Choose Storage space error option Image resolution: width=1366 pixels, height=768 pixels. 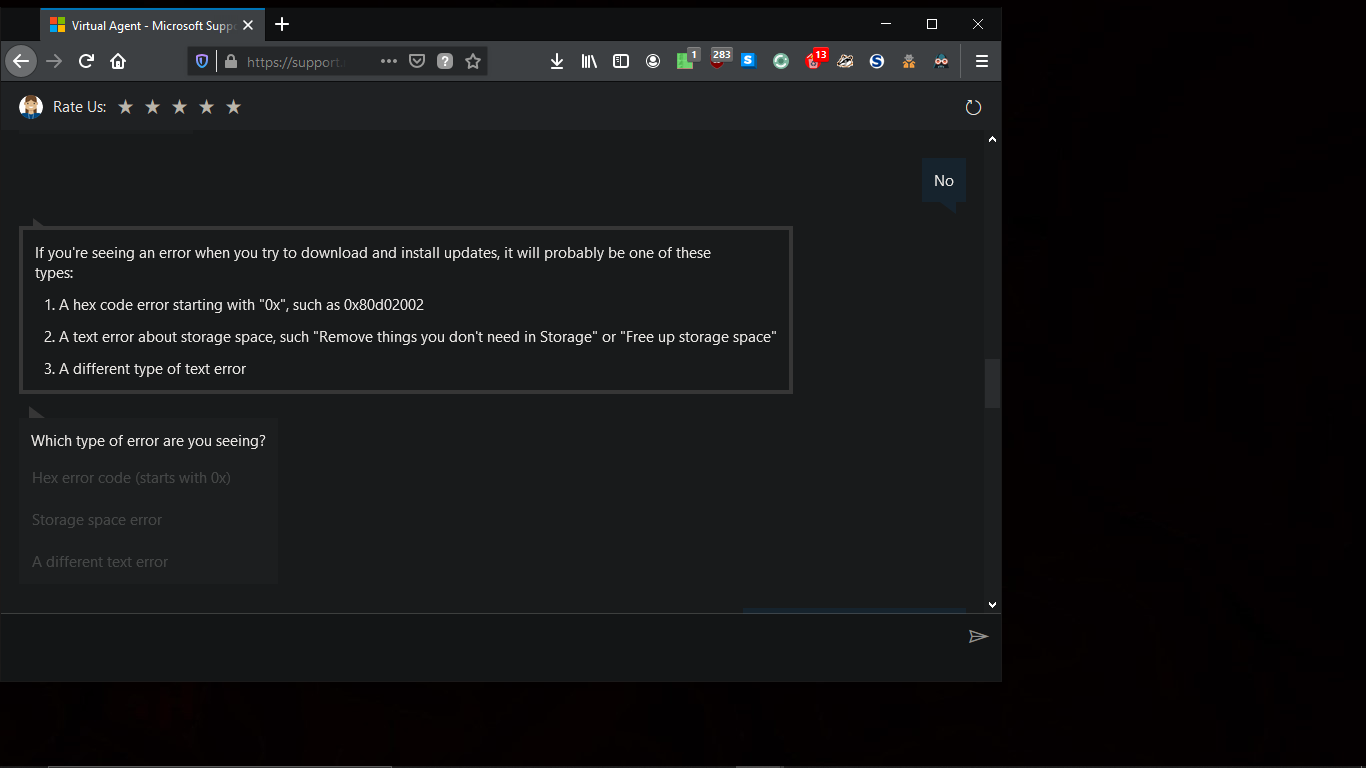point(97,520)
